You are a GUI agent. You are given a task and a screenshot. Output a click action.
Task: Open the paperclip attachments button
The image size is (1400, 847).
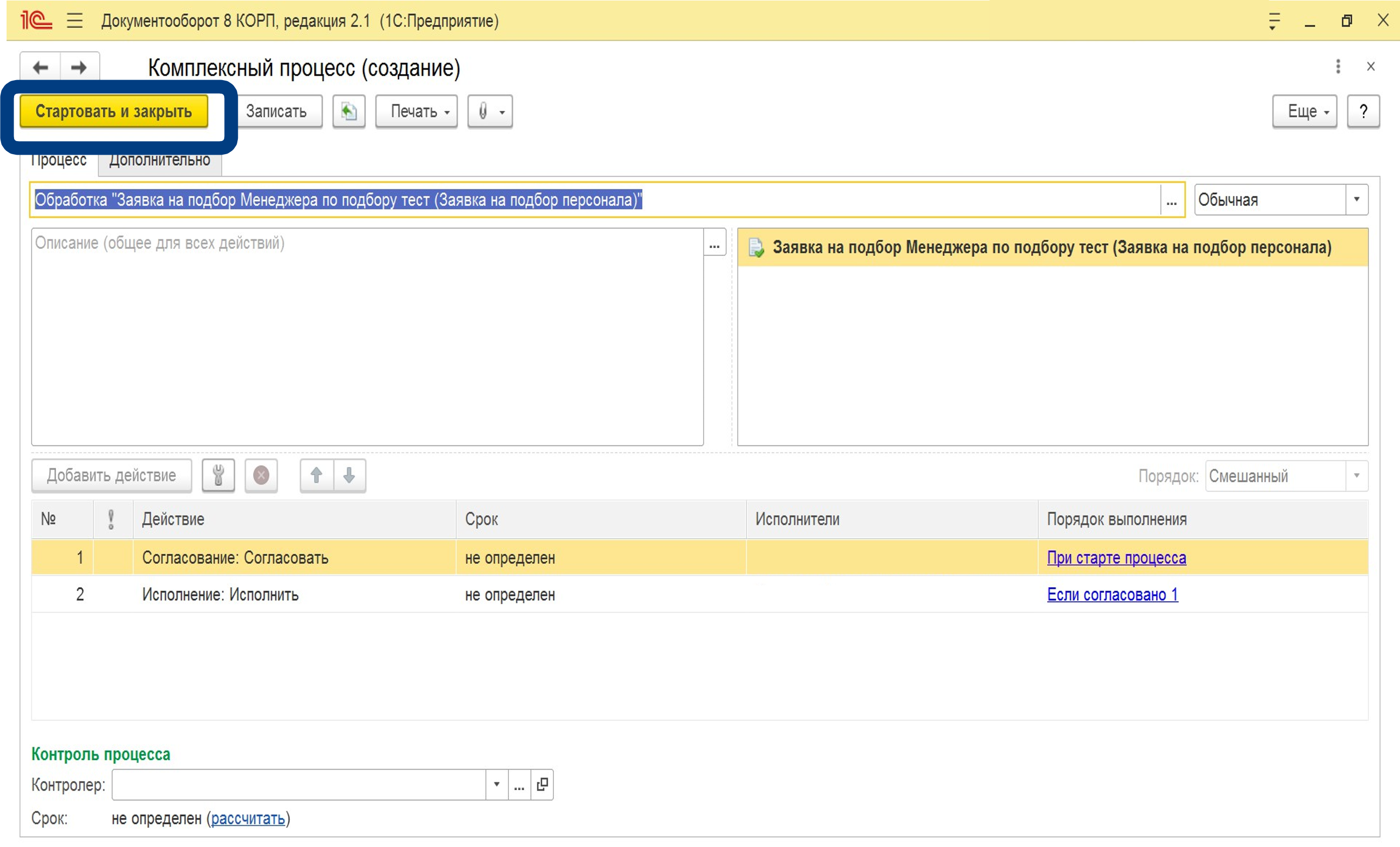point(490,111)
